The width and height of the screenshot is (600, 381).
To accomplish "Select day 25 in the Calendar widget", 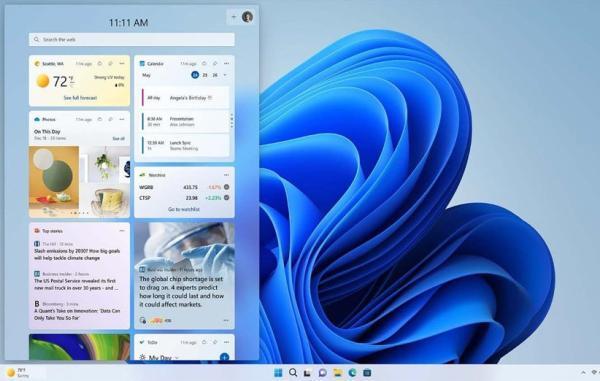I will (x=205, y=75).
